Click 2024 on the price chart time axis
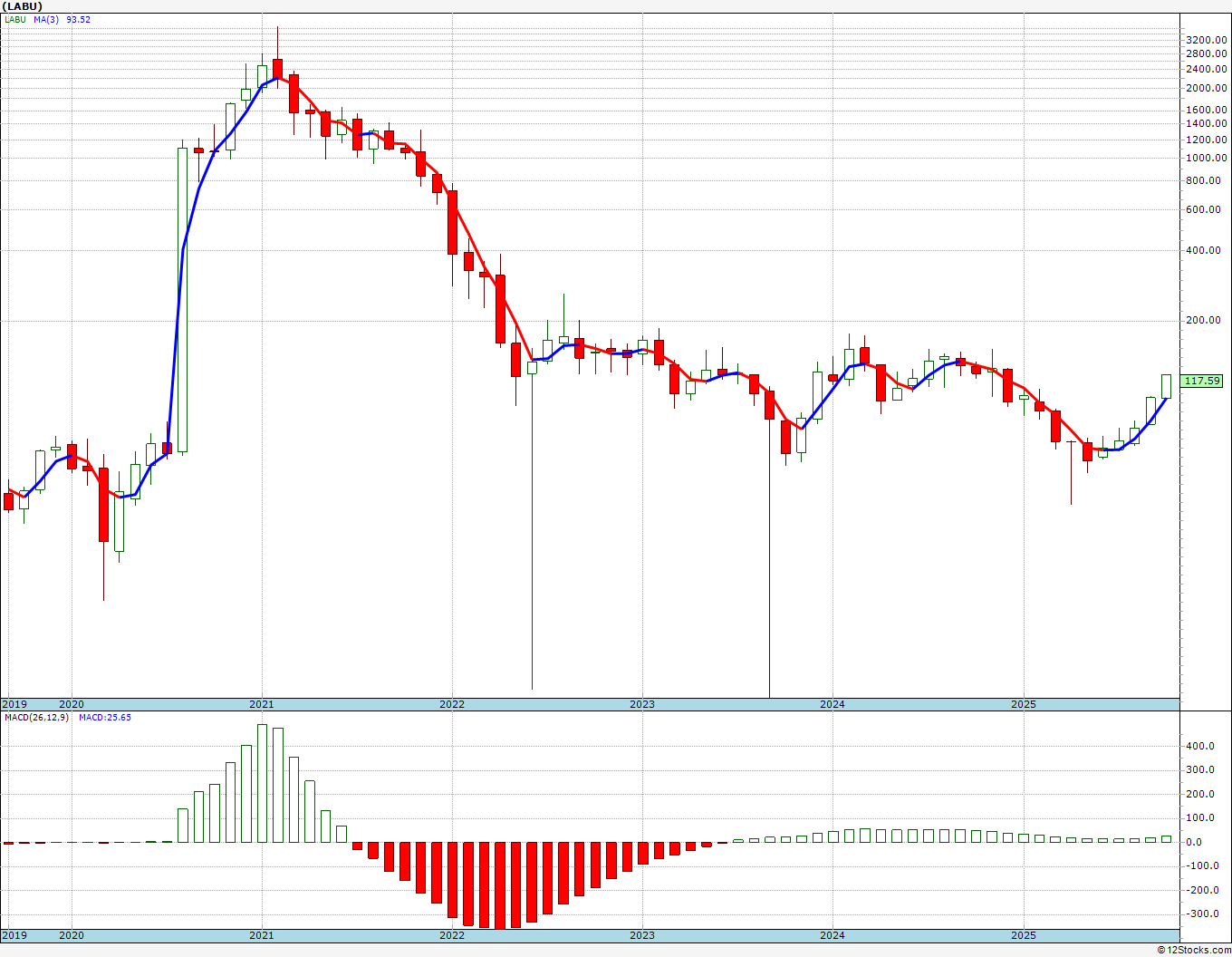The height and width of the screenshot is (957, 1232). click(832, 704)
